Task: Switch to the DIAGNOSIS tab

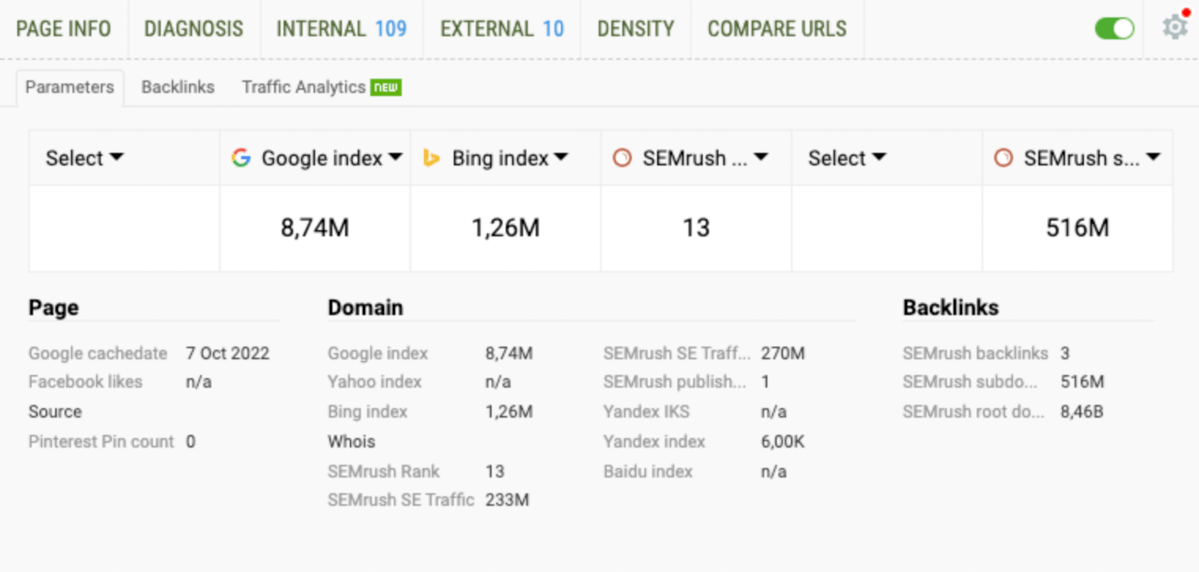Action: click(194, 29)
